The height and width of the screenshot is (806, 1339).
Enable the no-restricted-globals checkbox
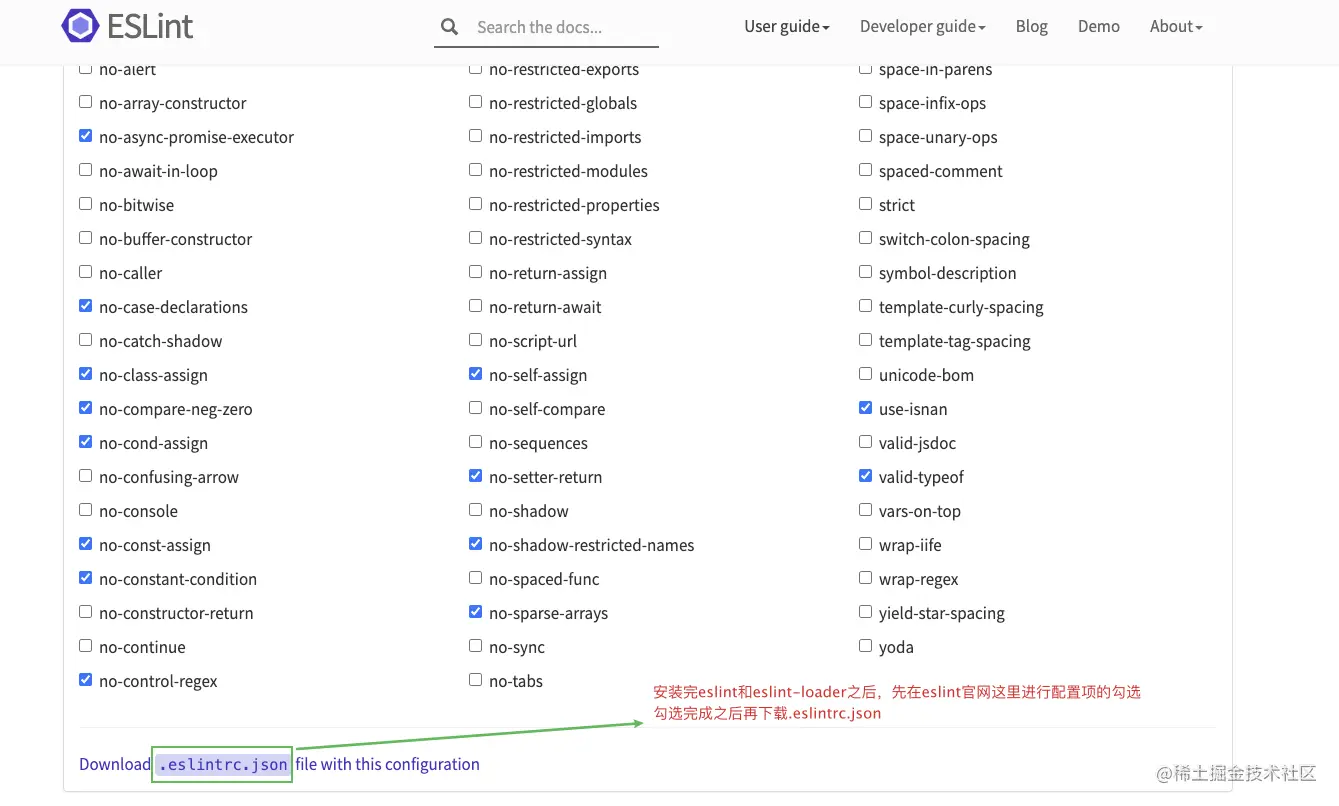click(475, 102)
